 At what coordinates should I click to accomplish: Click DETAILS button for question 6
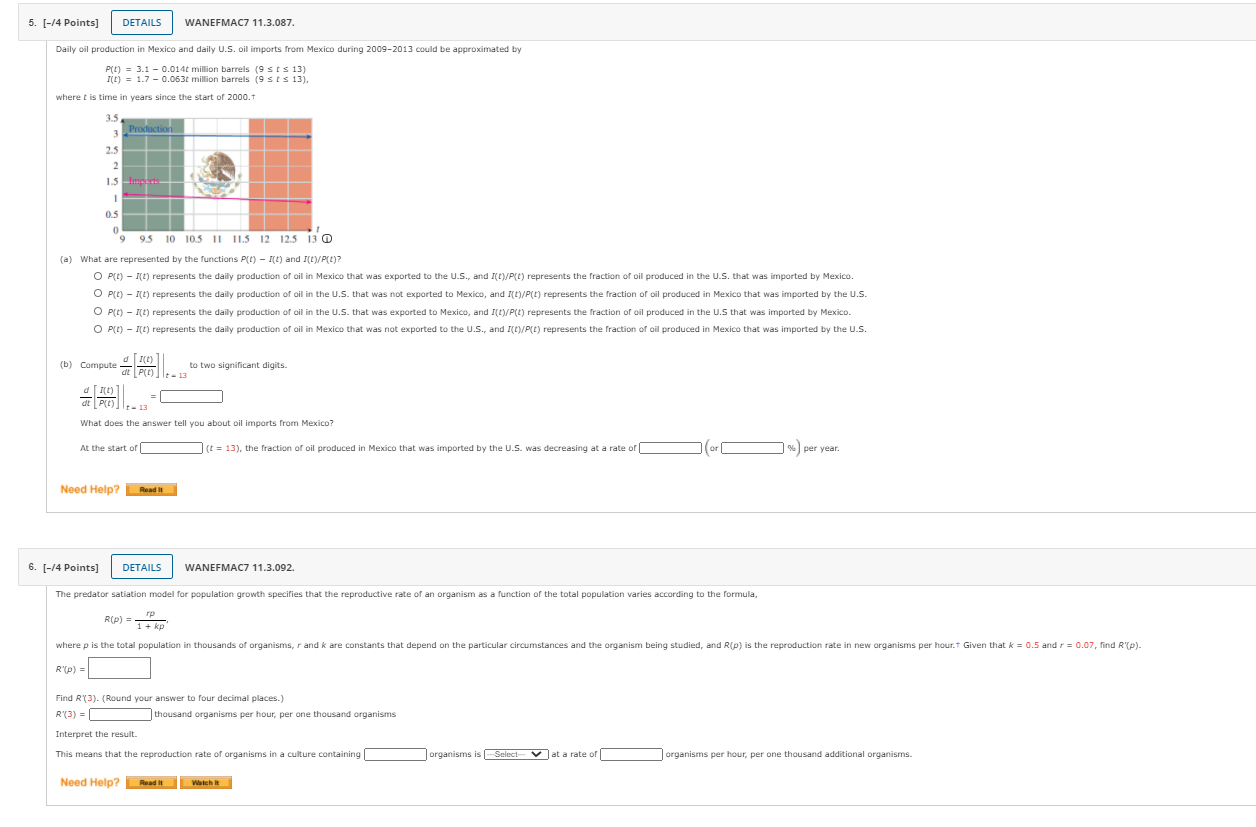142,567
